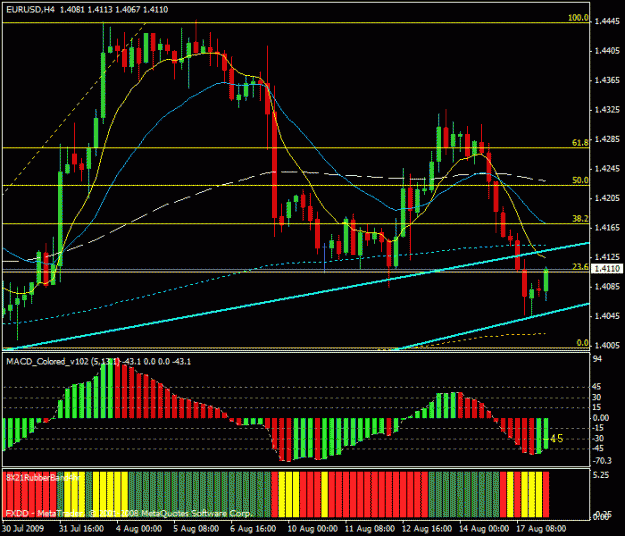Click the 5.25 value on RubberBand scale

pos(601,475)
